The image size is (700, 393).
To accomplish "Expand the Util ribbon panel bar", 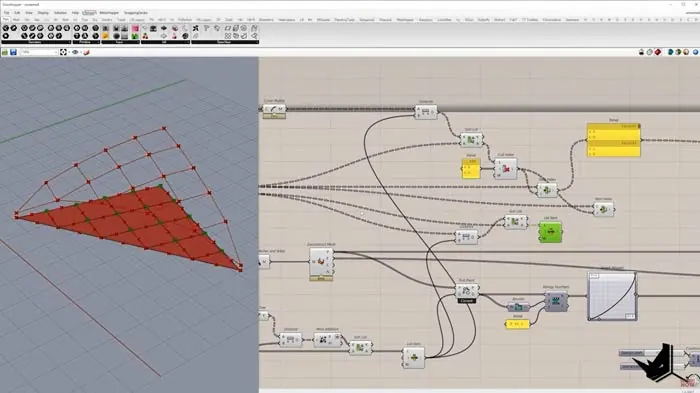I will [165, 42].
